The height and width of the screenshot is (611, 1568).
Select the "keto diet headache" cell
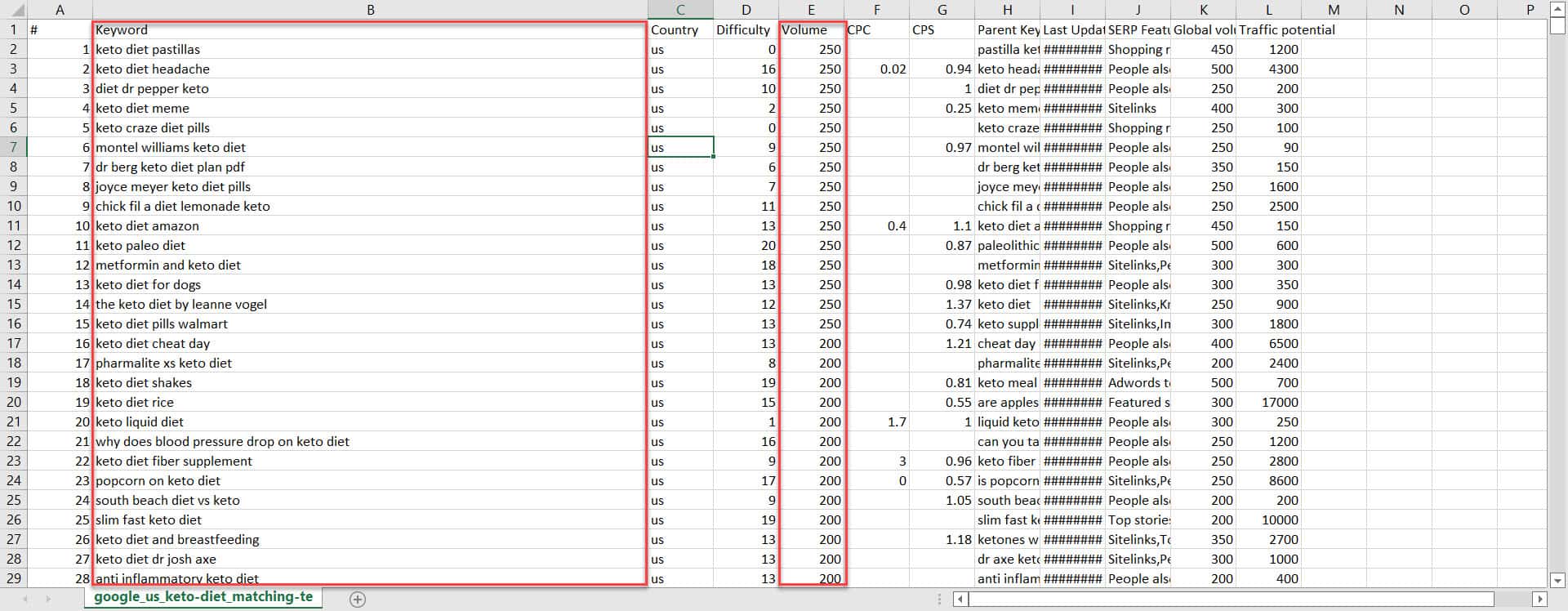(x=370, y=69)
